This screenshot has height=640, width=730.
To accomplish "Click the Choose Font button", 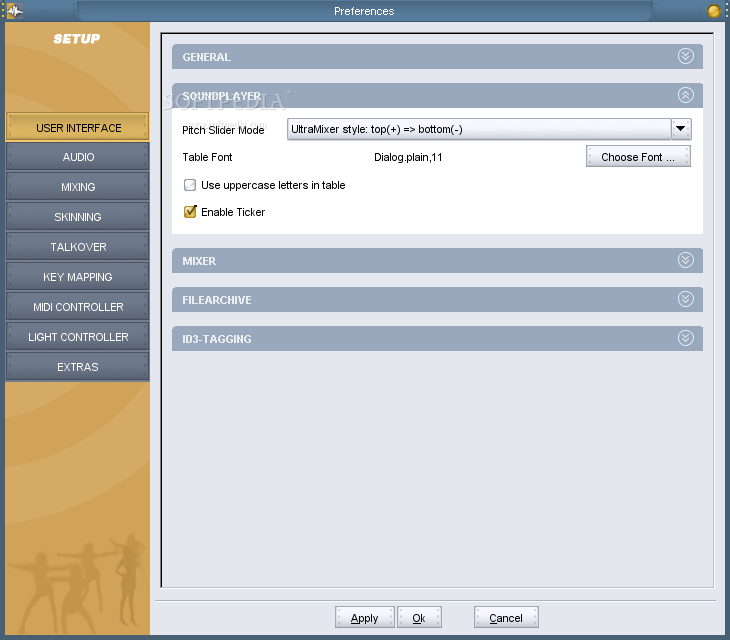I will pos(638,157).
